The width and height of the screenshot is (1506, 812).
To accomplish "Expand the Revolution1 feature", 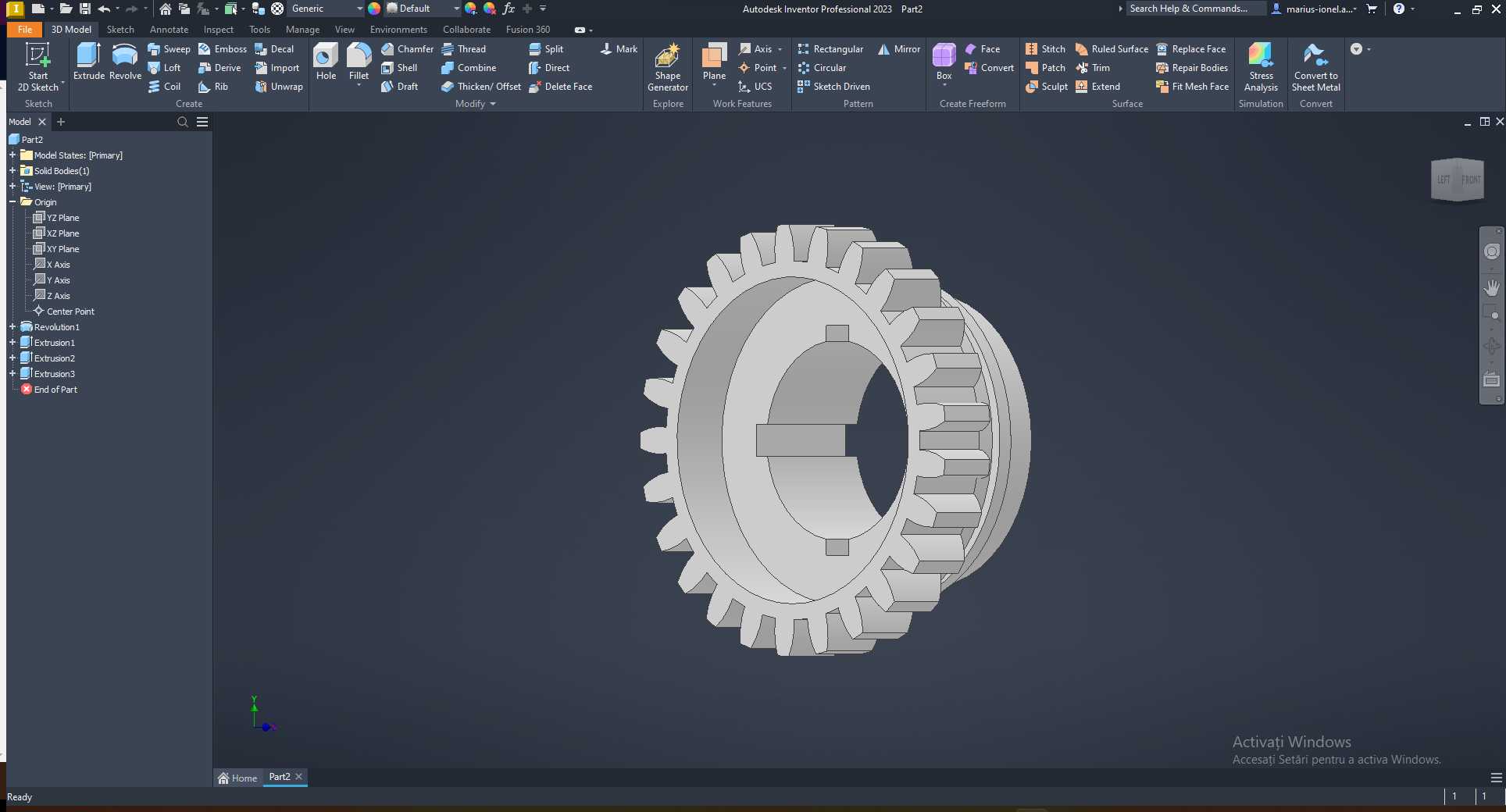I will click(12, 327).
